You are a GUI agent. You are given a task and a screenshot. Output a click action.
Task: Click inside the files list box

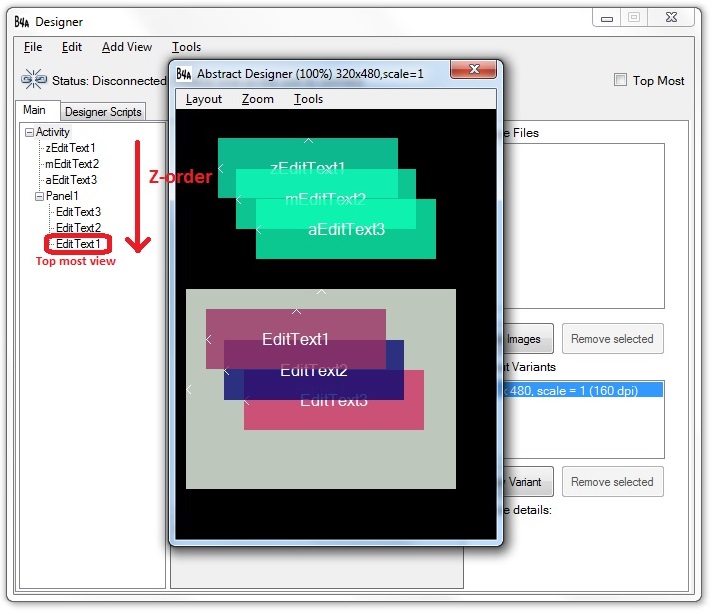[x=584, y=226]
